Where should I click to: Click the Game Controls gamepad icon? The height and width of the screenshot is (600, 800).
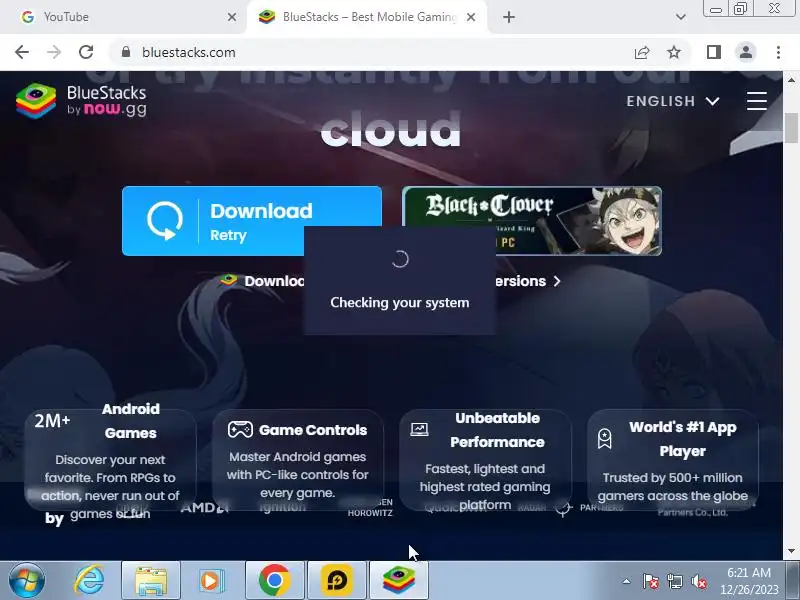click(x=240, y=430)
